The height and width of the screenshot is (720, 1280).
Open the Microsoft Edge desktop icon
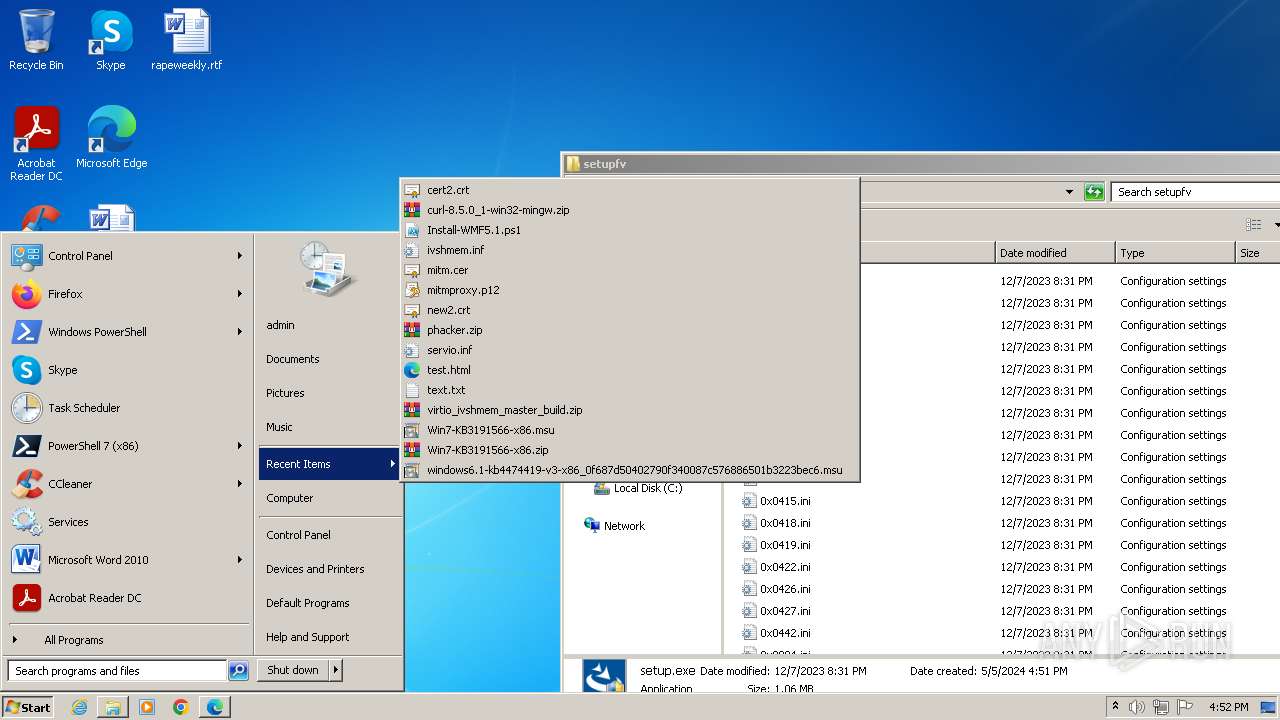click(111, 138)
